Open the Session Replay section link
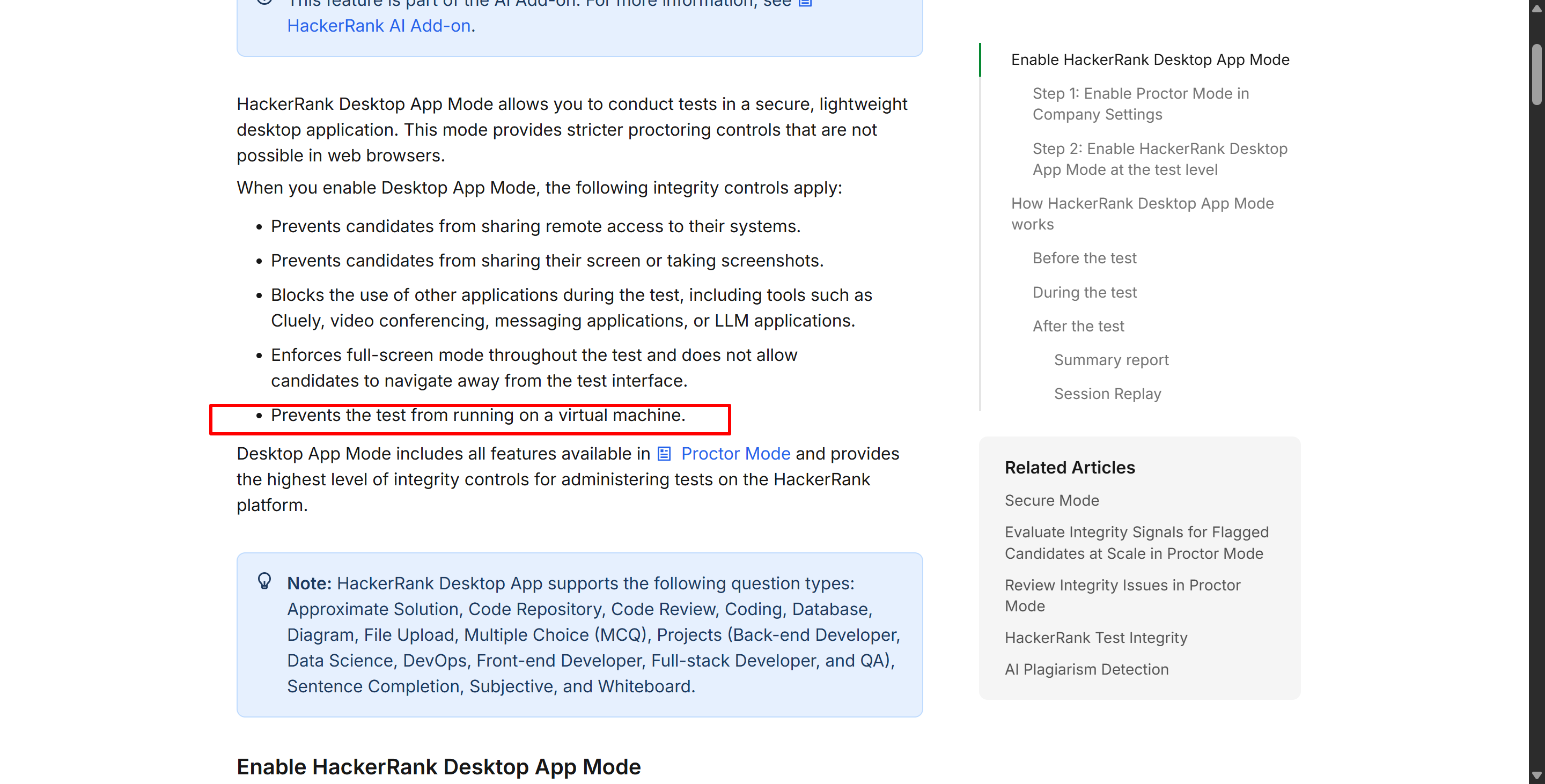 coord(1107,394)
